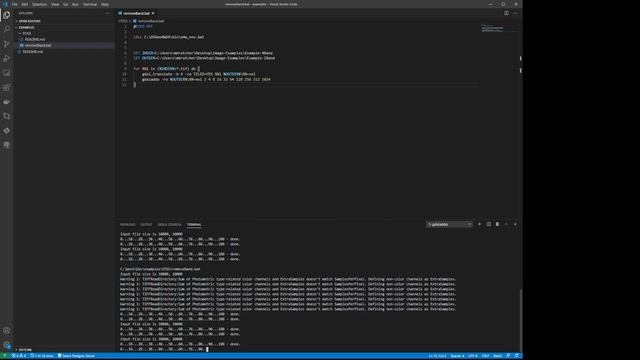Open the View menu
640x360 pixels.
[55, 4]
